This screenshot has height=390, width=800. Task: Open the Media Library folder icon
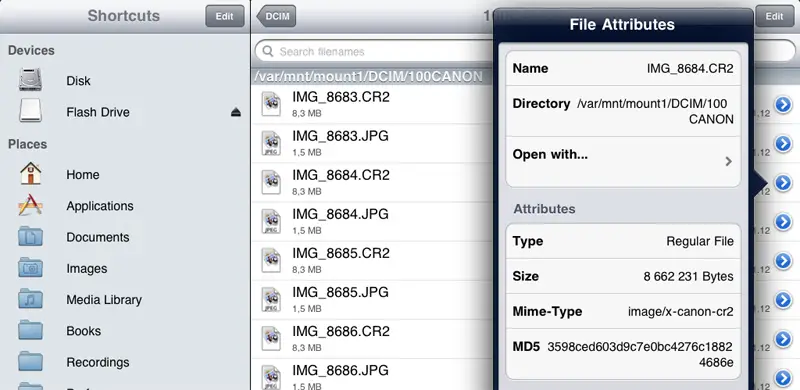point(31,299)
